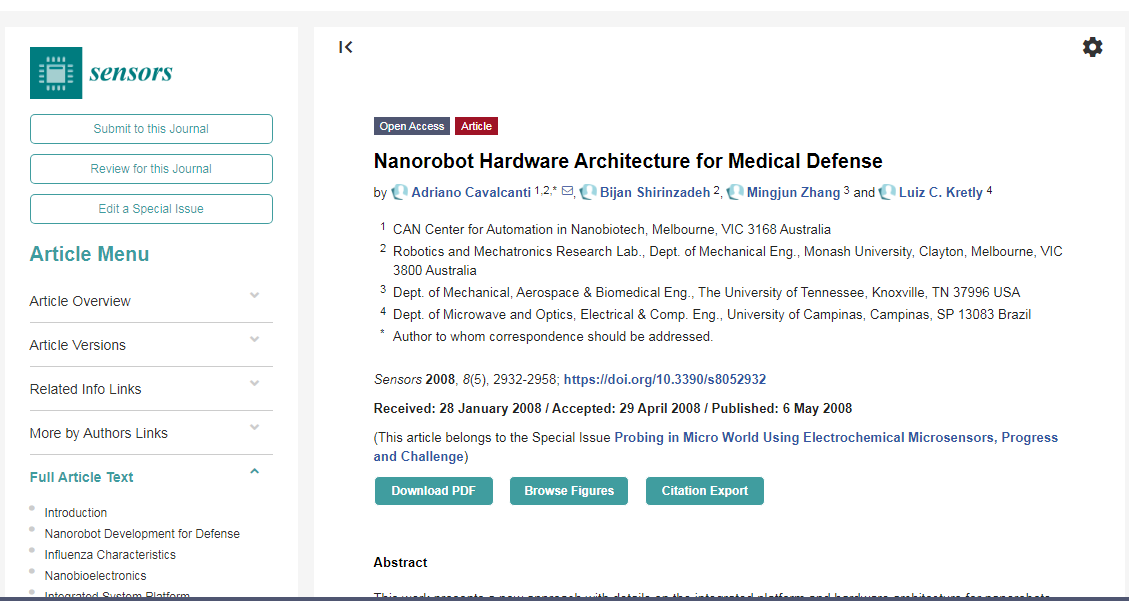This screenshot has height=601, width=1129.
Task: Click the Received: 28 January 2008 dates line
Action: pos(613,408)
